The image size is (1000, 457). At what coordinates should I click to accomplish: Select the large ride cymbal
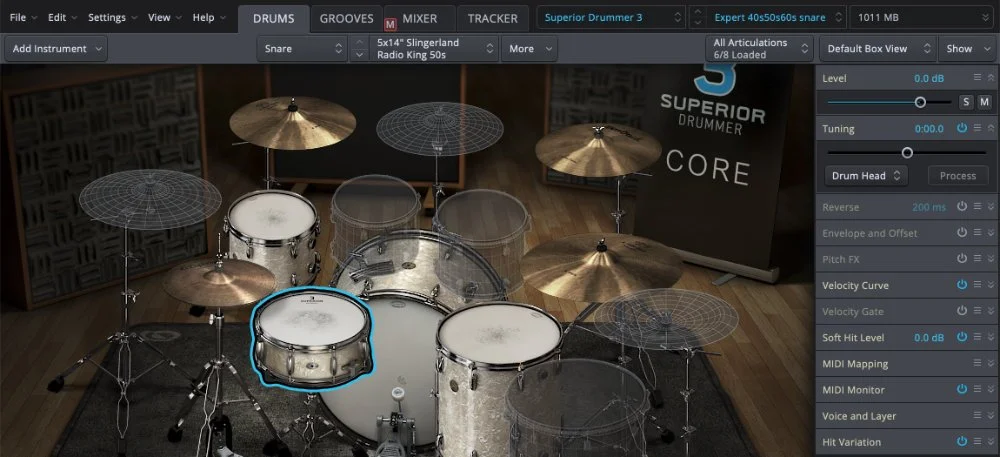(x=601, y=267)
